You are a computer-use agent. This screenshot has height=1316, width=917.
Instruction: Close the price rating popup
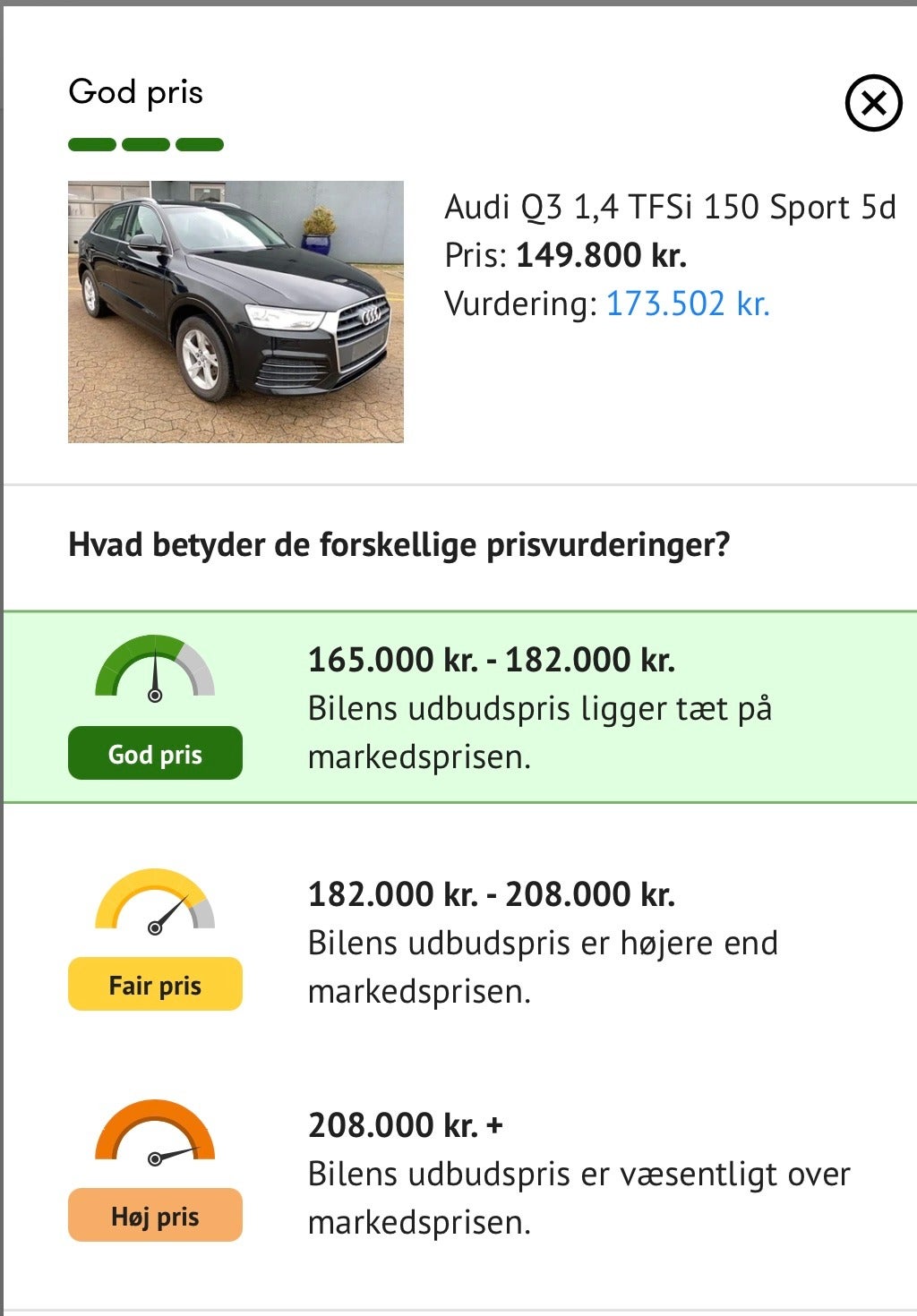pos(873,104)
